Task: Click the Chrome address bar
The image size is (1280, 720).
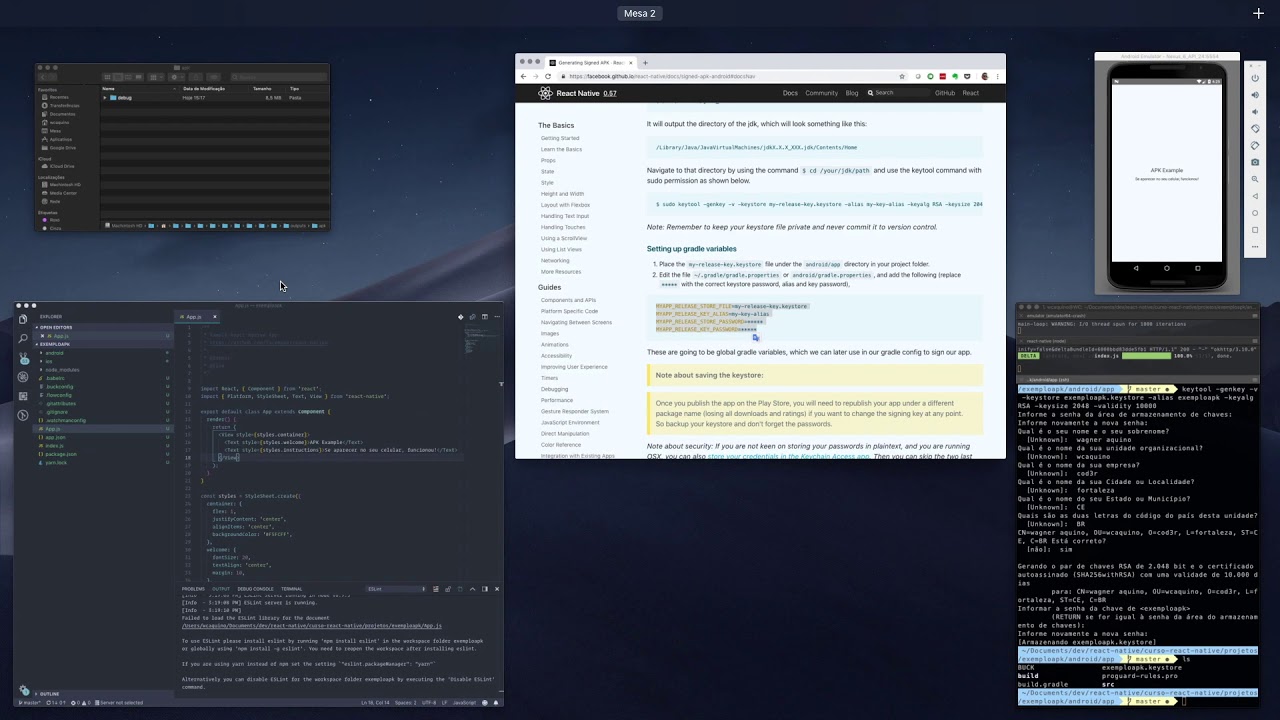Action: coord(730,76)
